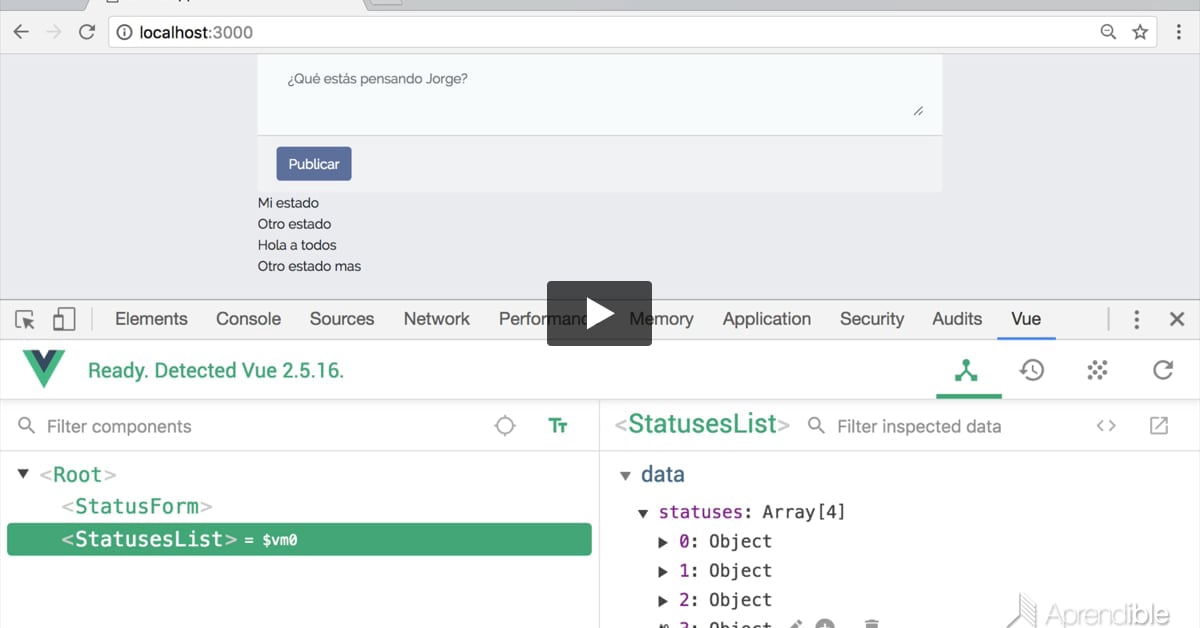The width and height of the screenshot is (1200, 628).
Task: Expand the 0: Object entry
Action: [x=662, y=542]
